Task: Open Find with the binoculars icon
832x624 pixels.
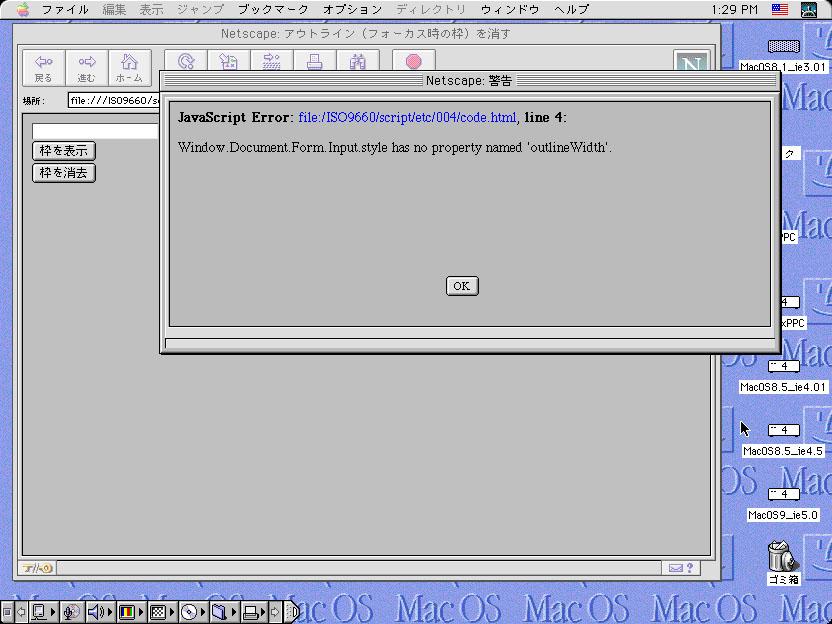Action: point(358,61)
